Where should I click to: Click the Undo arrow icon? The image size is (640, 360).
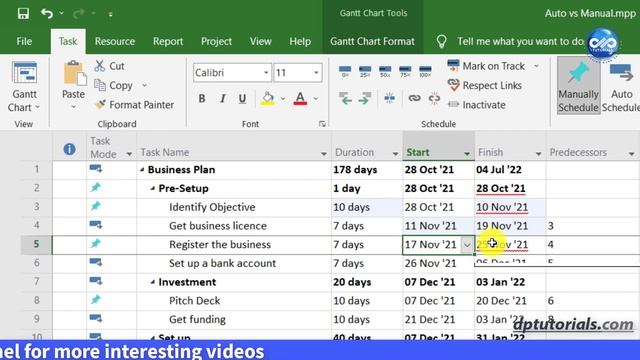click(47, 13)
